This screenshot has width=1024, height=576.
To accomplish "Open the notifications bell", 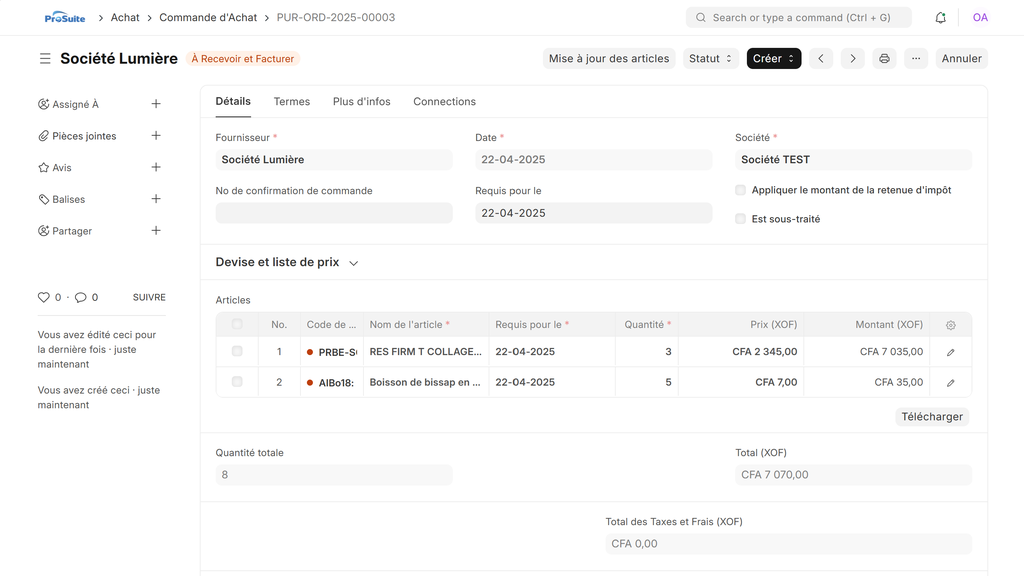I will click(x=940, y=18).
